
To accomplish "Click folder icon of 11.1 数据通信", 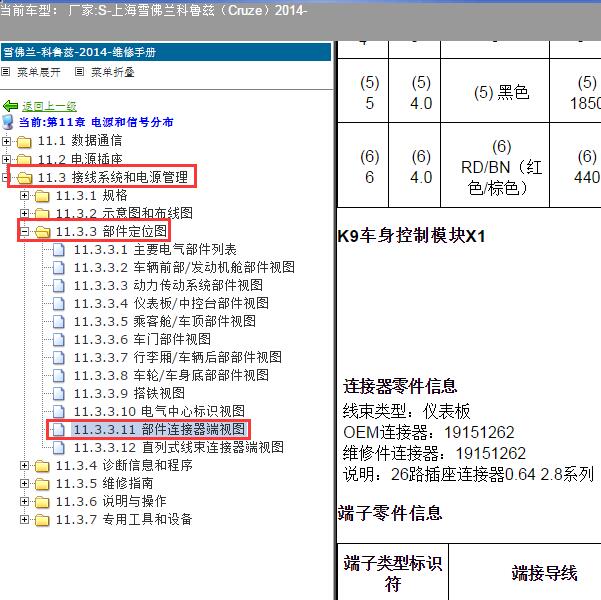I will tap(24, 142).
